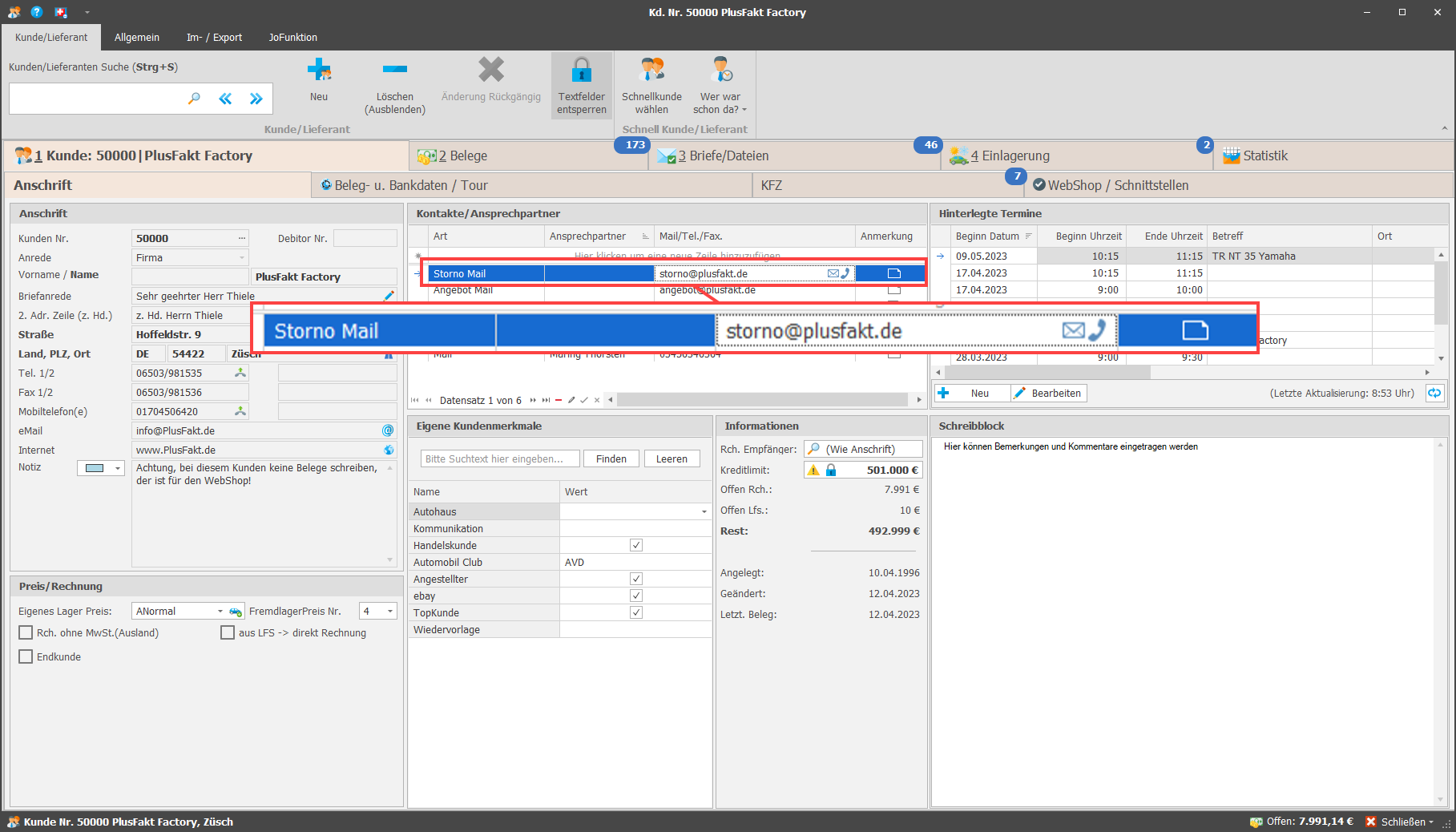
Task: Enable aus LFS -> direkt Rechnung checkbox
Action: (x=228, y=632)
